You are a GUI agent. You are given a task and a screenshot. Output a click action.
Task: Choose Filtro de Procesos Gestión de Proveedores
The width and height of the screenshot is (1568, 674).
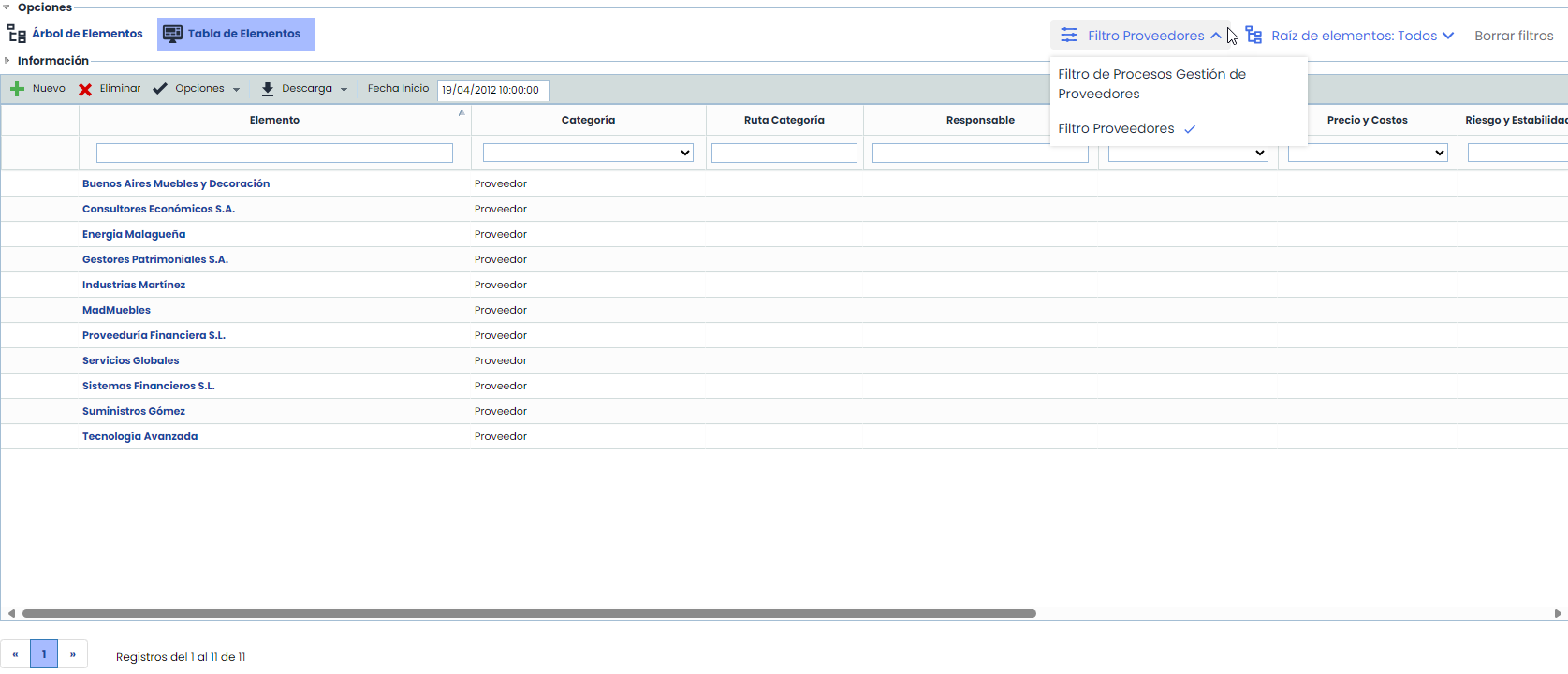(x=1151, y=84)
